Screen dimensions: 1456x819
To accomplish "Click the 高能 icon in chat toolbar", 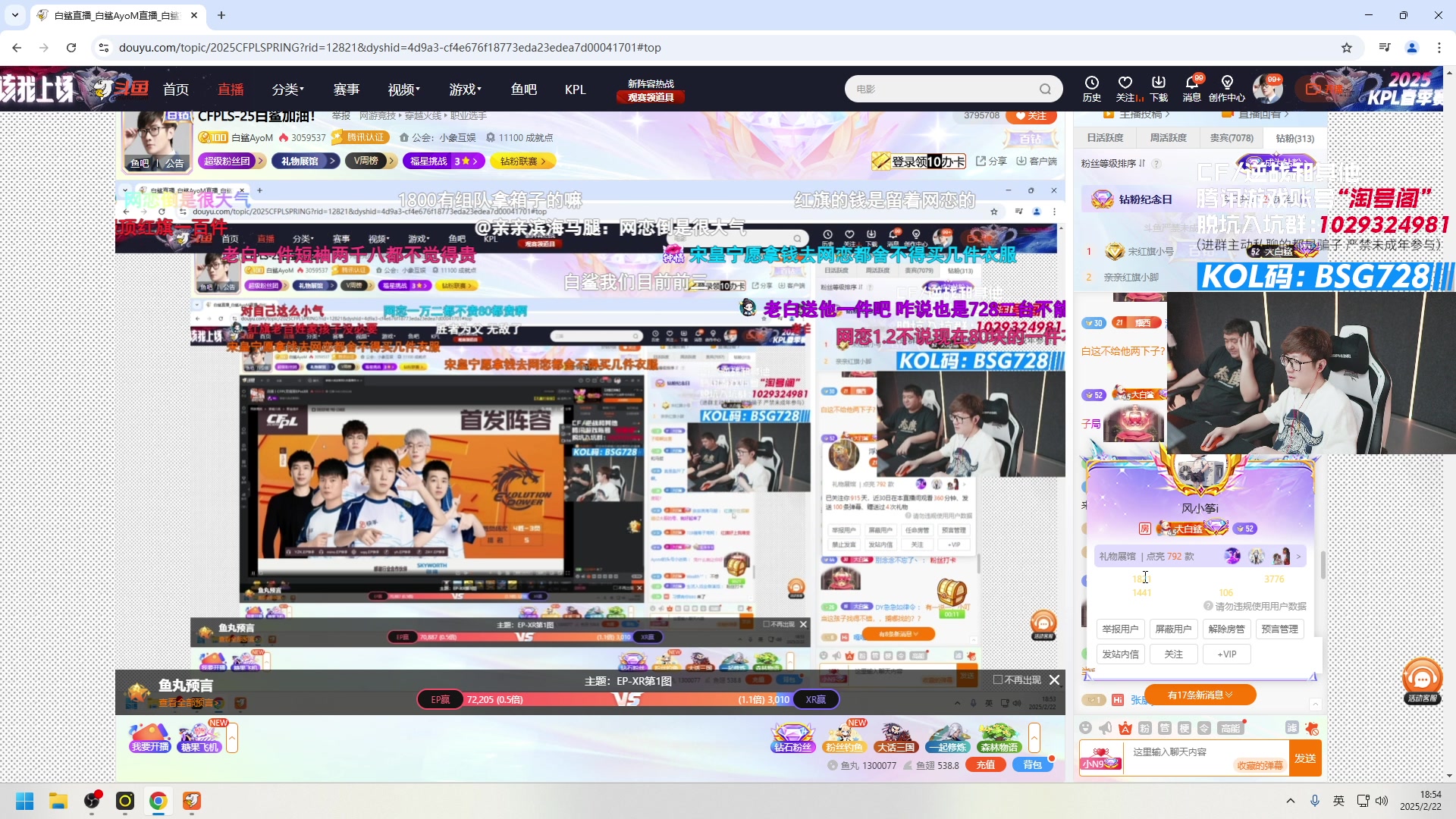I will point(1230,728).
